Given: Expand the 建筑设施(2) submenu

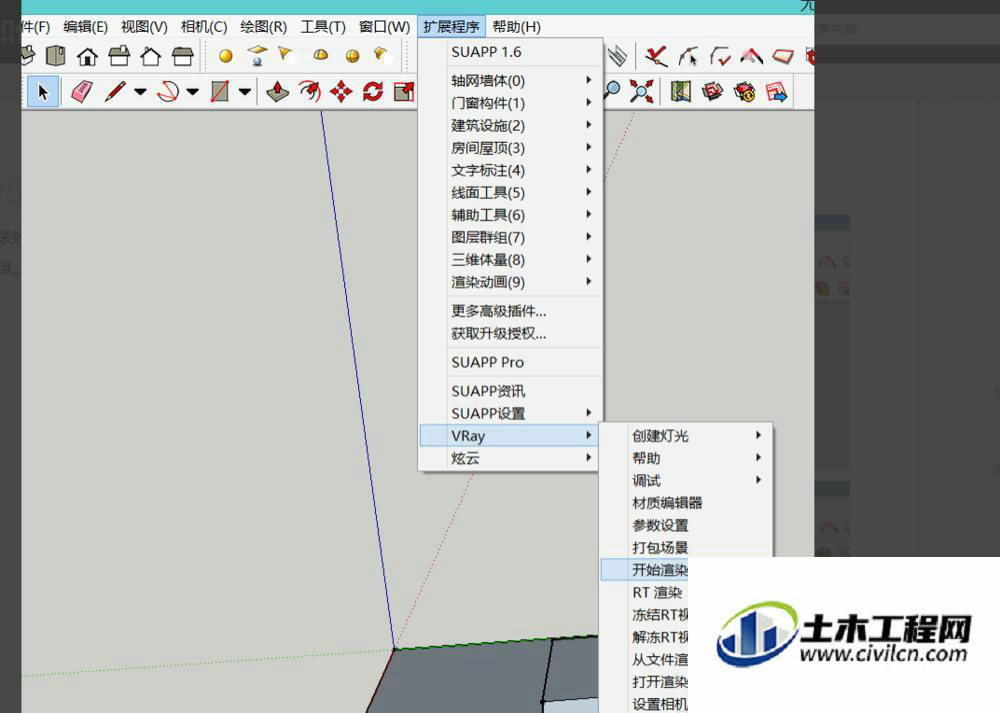Looking at the screenshot, I should (x=510, y=125).
